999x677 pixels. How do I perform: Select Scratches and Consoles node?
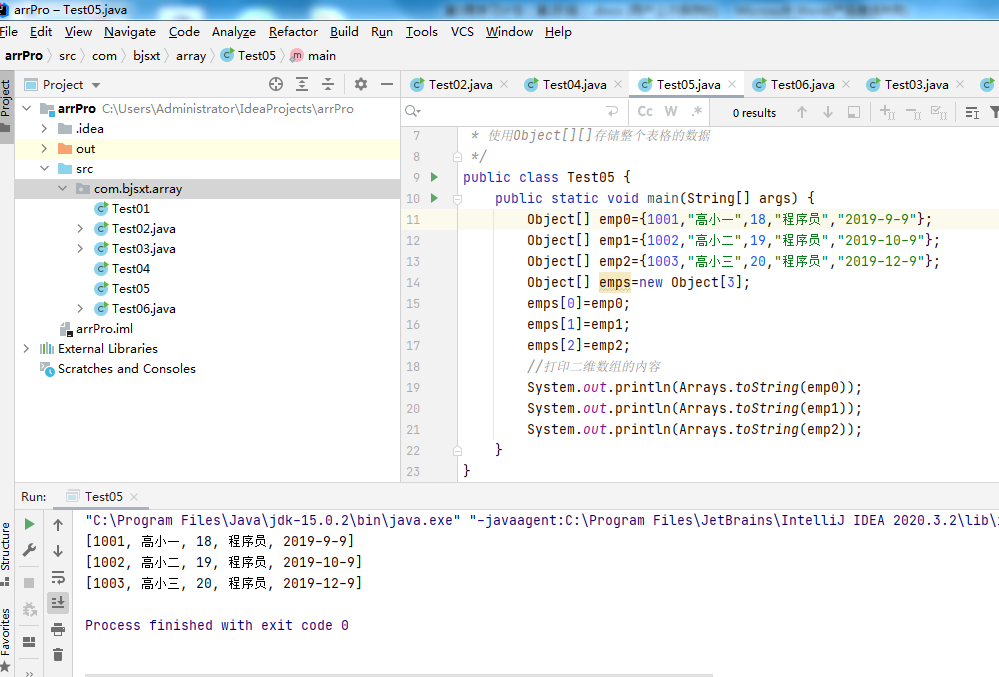coord(126,369)
